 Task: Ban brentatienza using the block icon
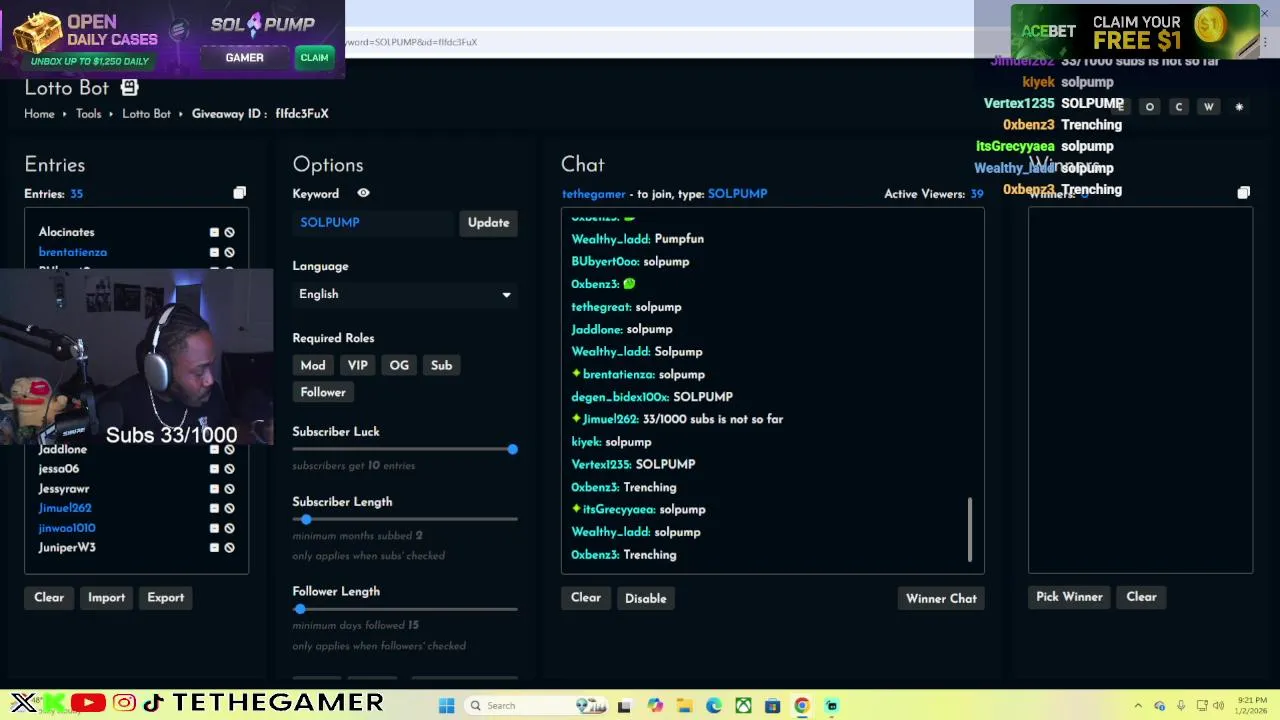pyautogui.click(x=229, y=252)
